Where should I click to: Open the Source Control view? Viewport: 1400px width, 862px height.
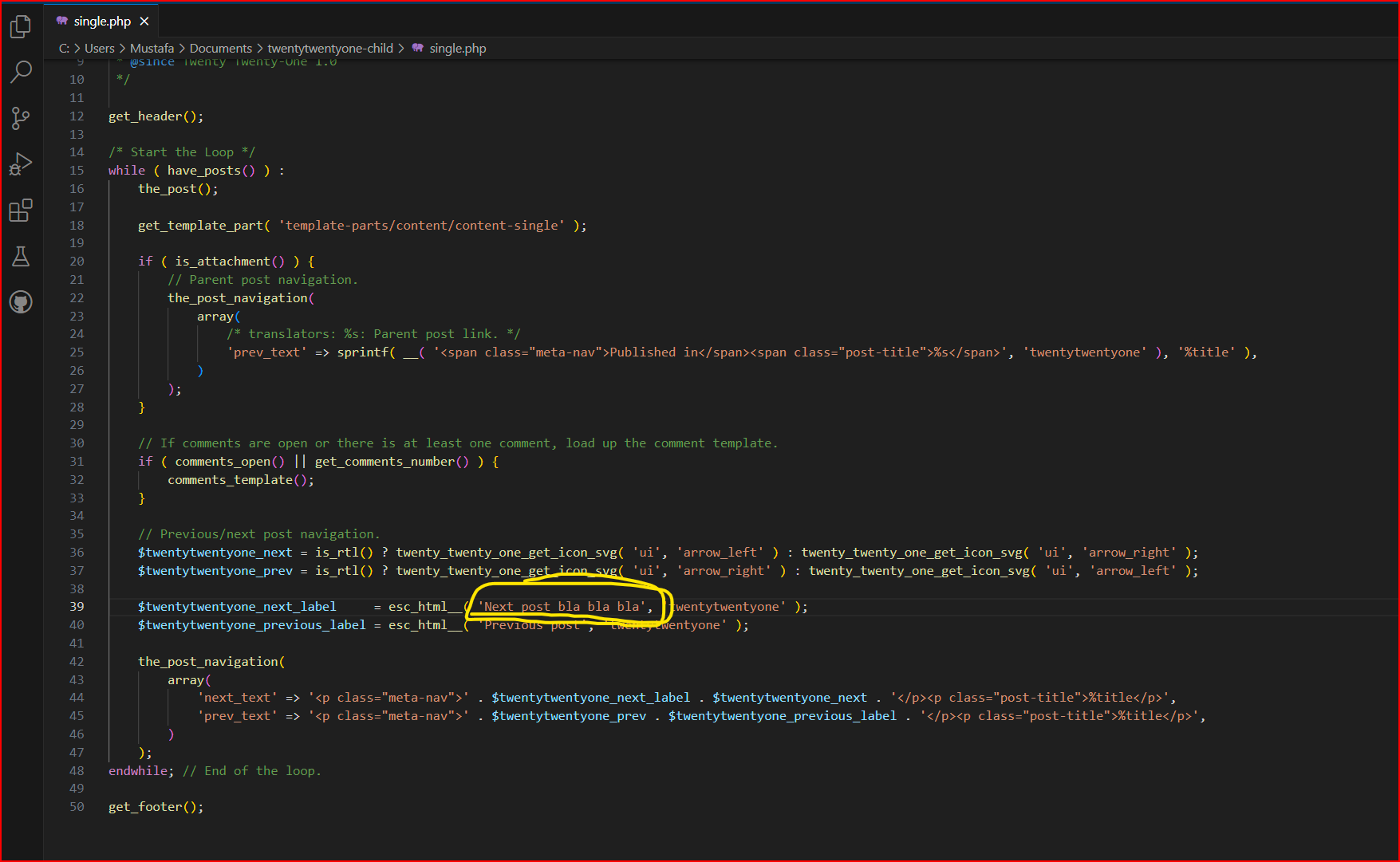point(21,119)
